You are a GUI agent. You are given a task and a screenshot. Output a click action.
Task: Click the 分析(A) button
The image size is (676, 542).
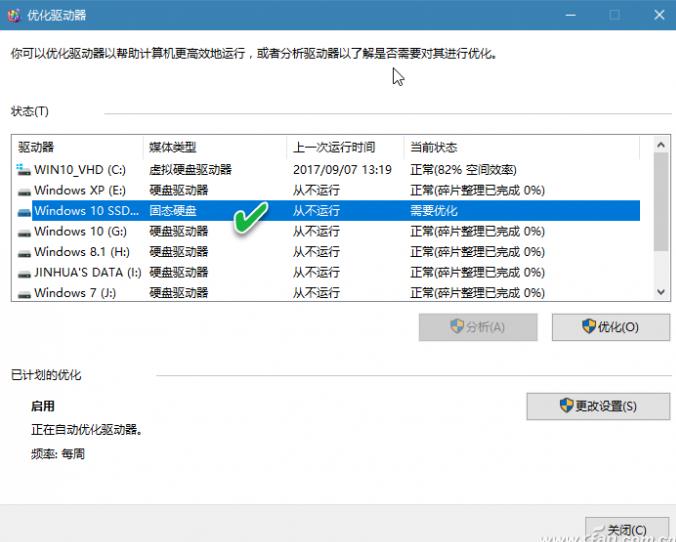[478, 327]
